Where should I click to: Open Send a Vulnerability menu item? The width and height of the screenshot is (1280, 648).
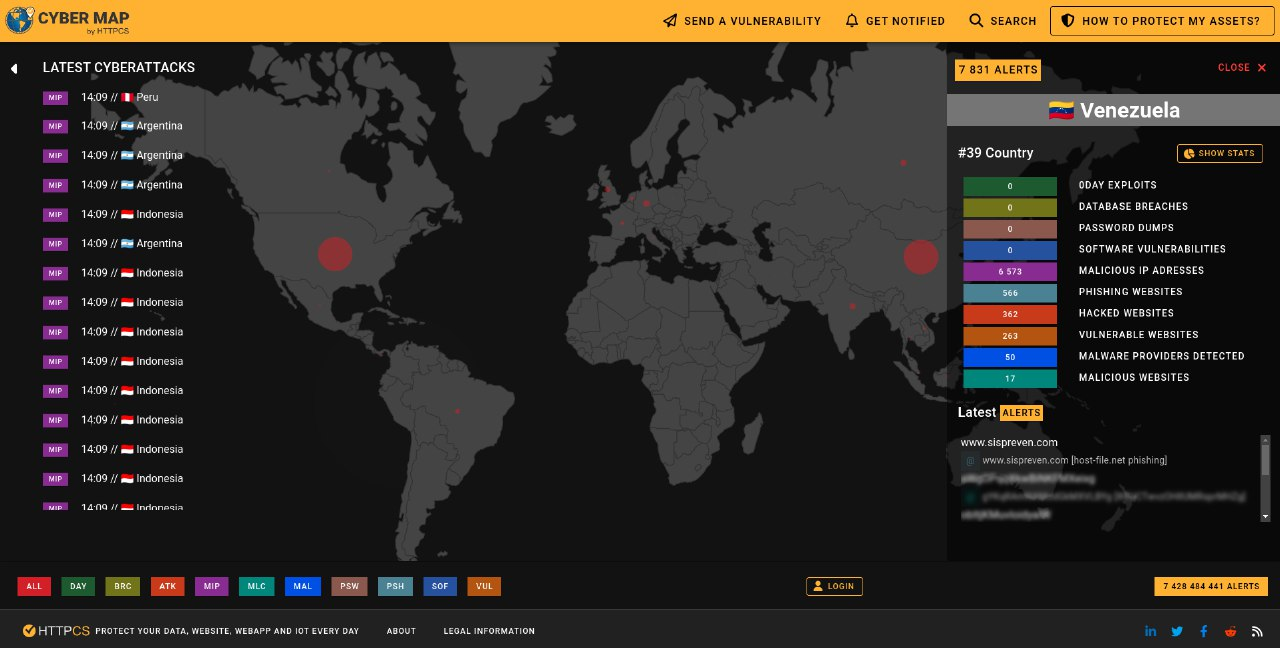tap(741, 21)
